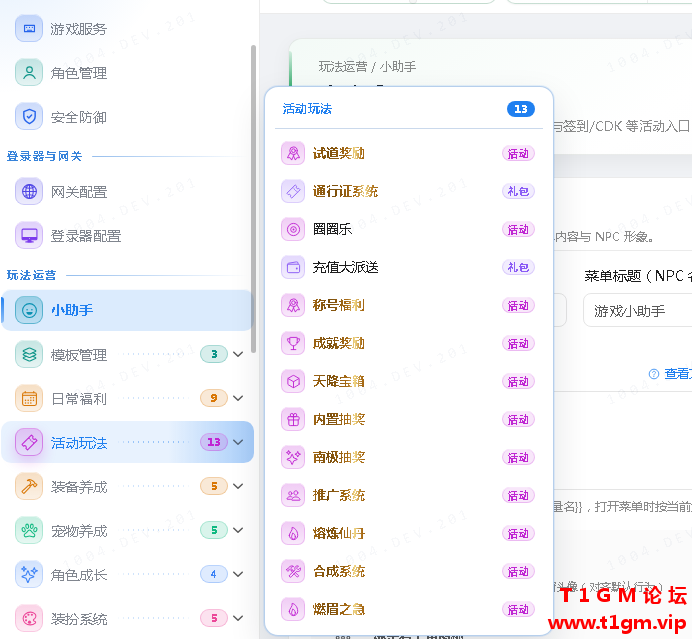Click the 宠物养成 paw icon
This screenshot has width=692, height=639.
pyautogui.click(x=29, y=530)
